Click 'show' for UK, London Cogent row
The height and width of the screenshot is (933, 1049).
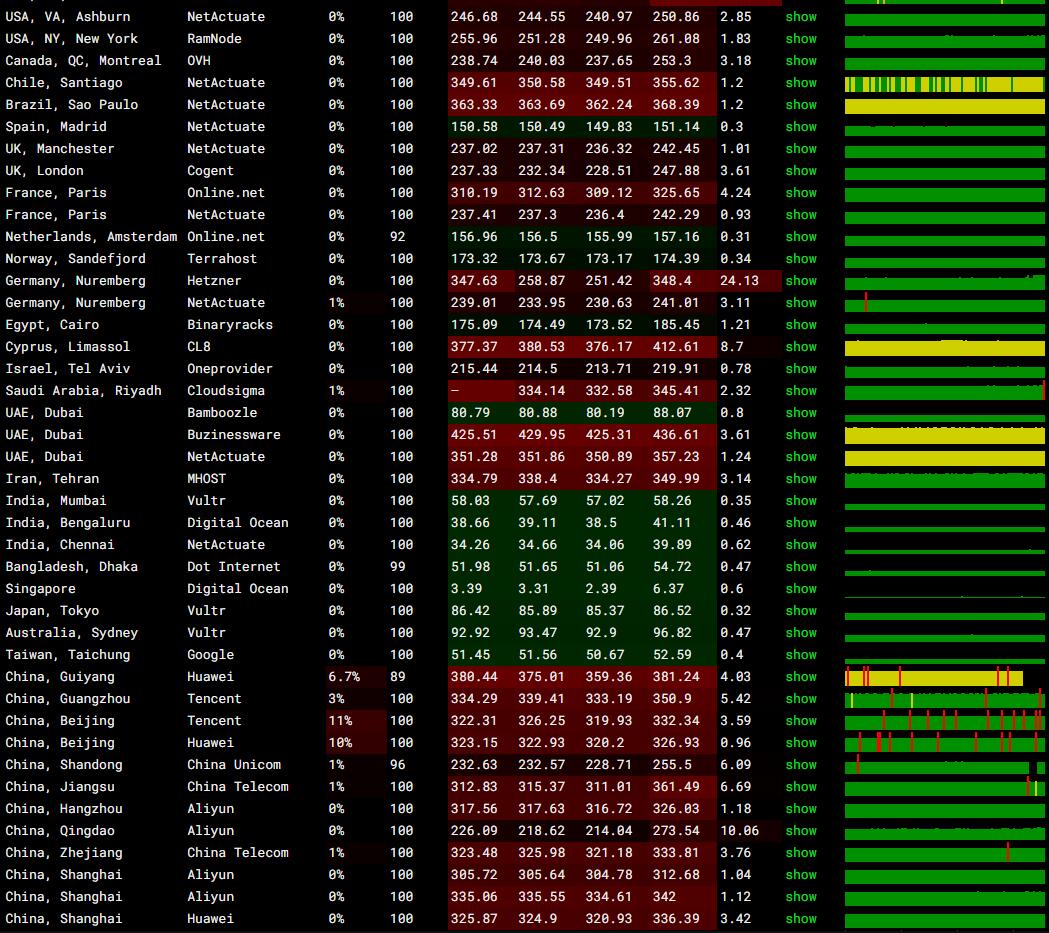point(801,171)
